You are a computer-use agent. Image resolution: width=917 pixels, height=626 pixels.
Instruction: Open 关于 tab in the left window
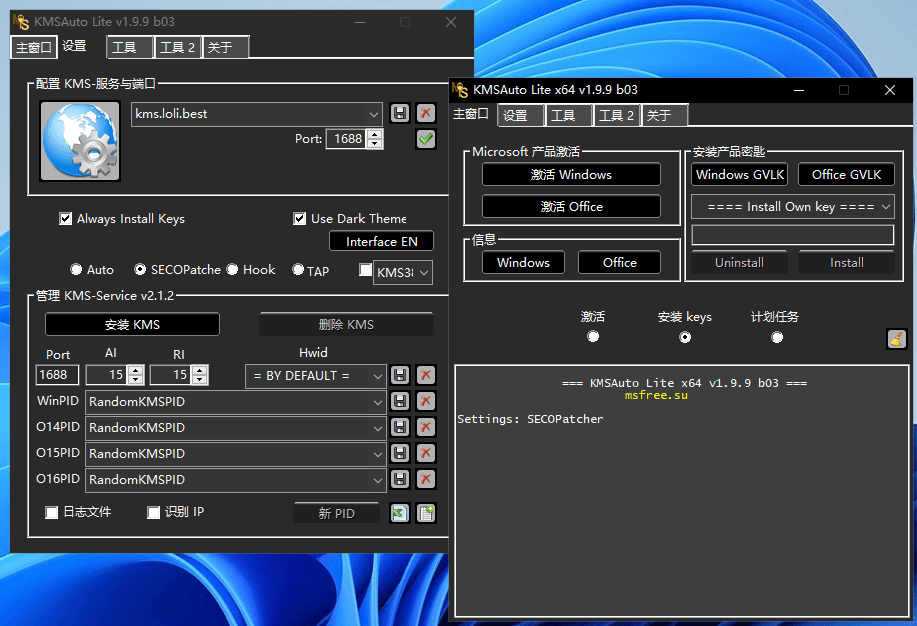[225, 47]
